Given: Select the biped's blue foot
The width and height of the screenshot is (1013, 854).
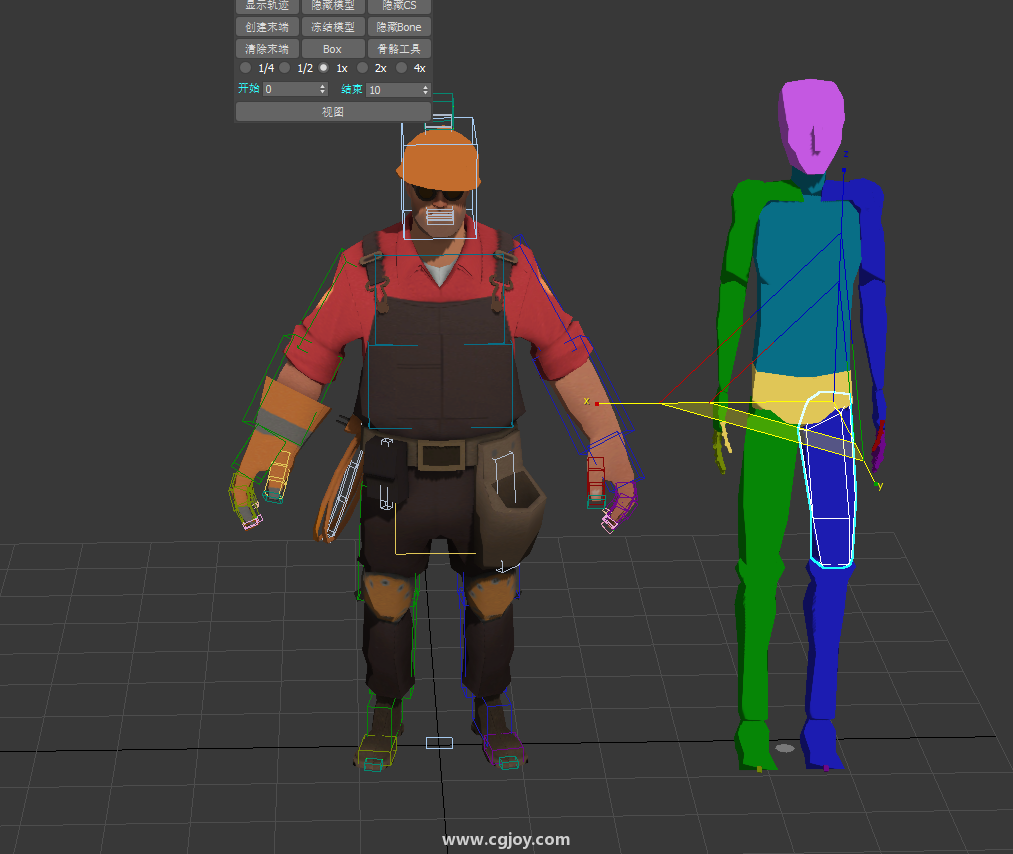Looking at the screenshot, I should (x=821, y=744).
